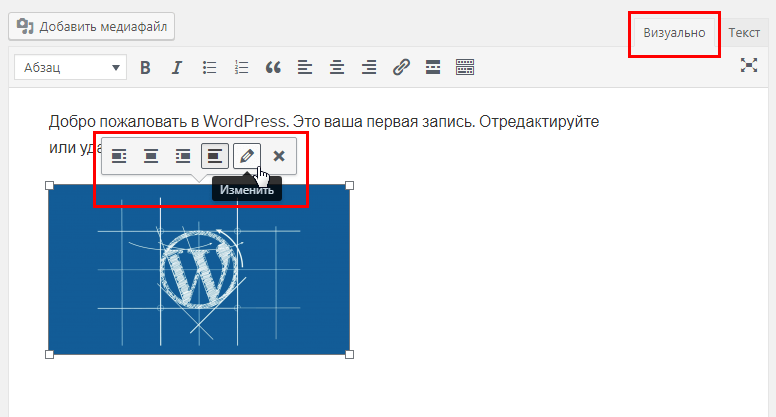Select no alignment in image popup toolbar
776x417 pixels.
pyautogui.click(x=215, y=156)
